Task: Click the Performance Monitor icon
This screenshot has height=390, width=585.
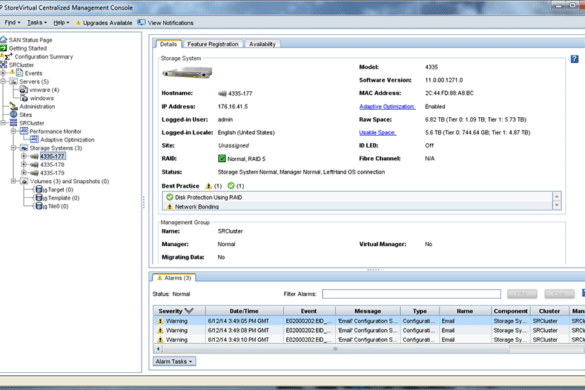Action: [x=24, y=131]
